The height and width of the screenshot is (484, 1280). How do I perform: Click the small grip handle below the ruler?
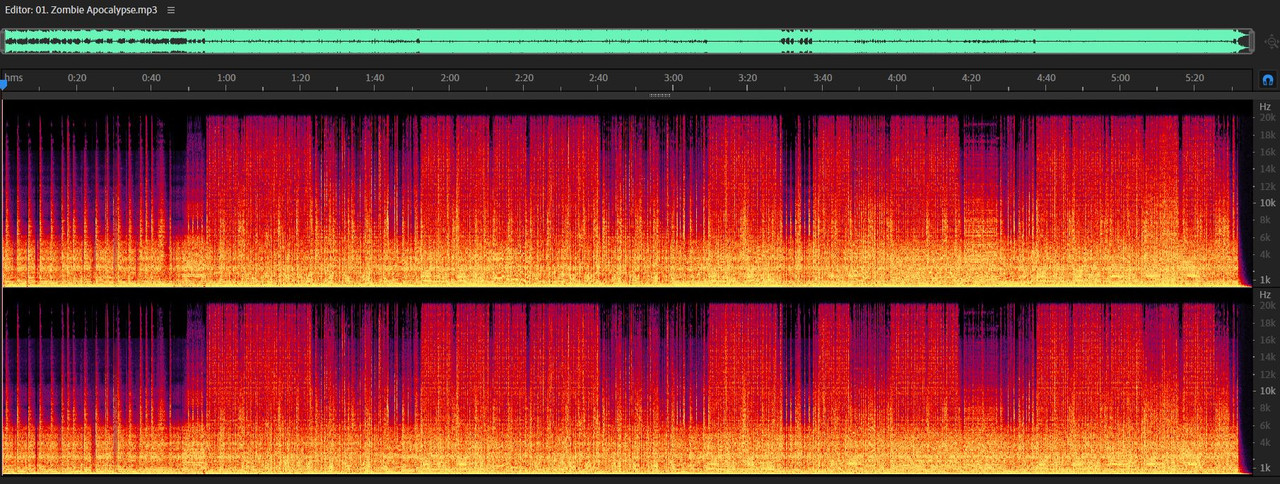(659, 95)
